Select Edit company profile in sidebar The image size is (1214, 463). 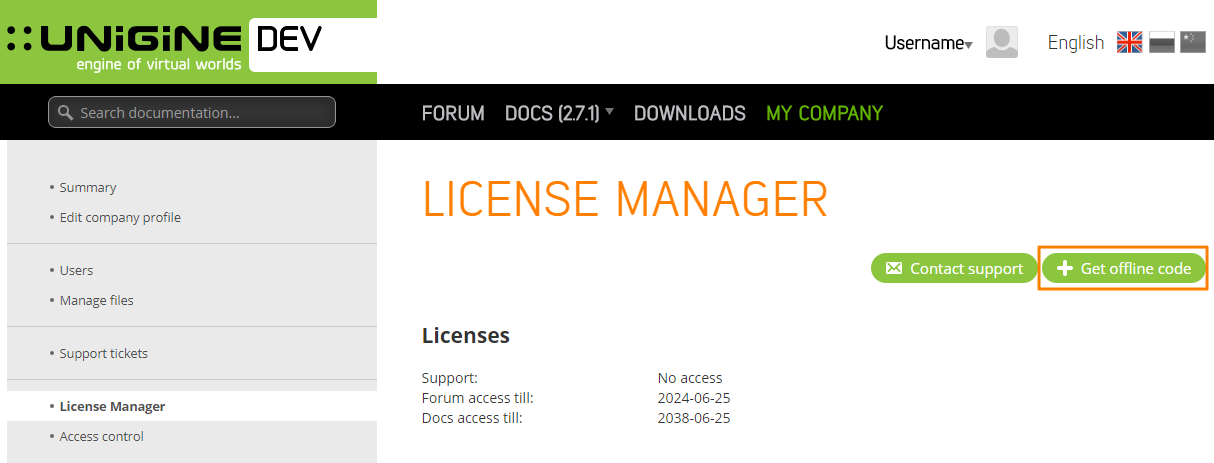pos(120,218)
